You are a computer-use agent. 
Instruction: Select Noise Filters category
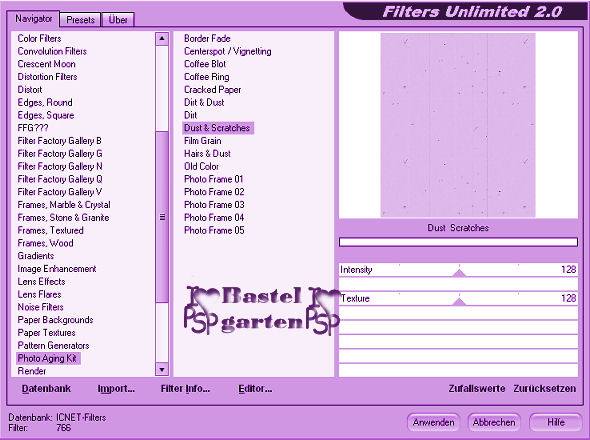pos(41,307)
